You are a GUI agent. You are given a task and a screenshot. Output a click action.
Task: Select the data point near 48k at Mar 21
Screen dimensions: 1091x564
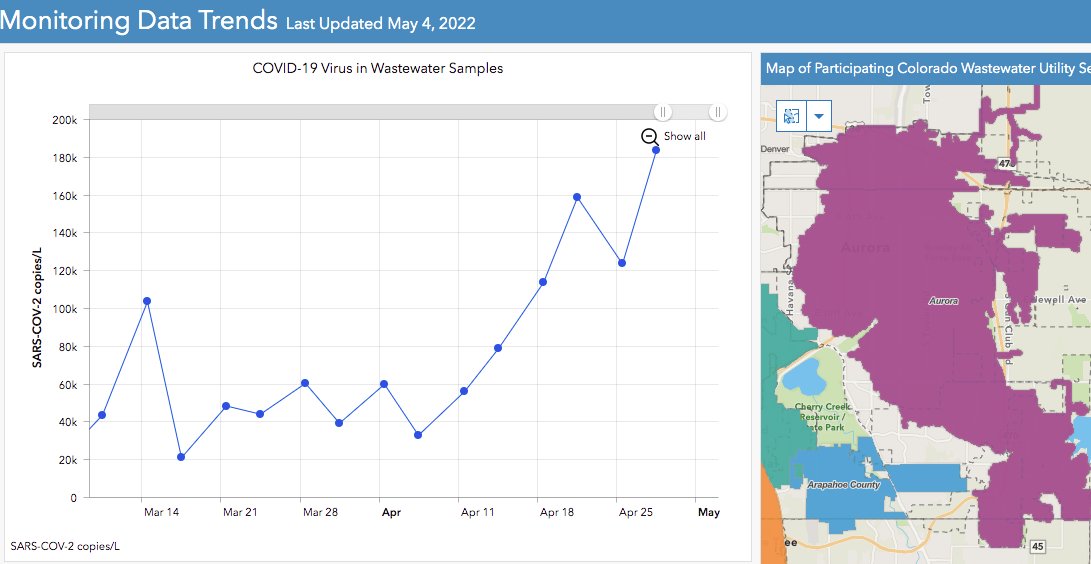pos(226,405)
